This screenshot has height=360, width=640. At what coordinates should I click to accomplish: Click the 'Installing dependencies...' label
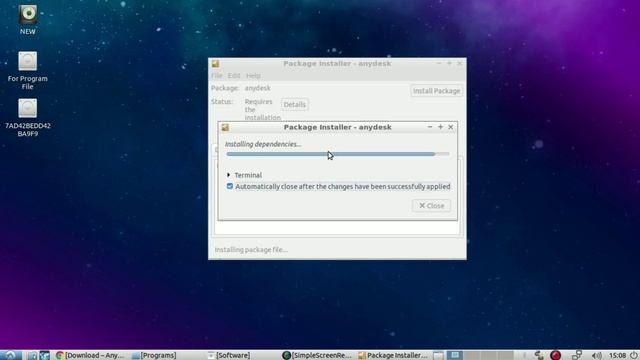[263, 144]
